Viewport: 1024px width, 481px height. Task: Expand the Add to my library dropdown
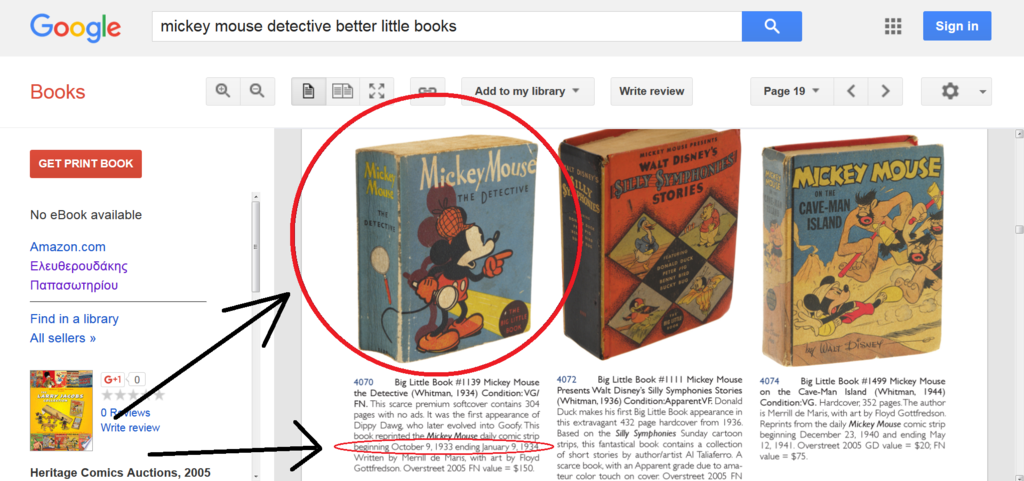pyautogui.click(x=528, y=91)
